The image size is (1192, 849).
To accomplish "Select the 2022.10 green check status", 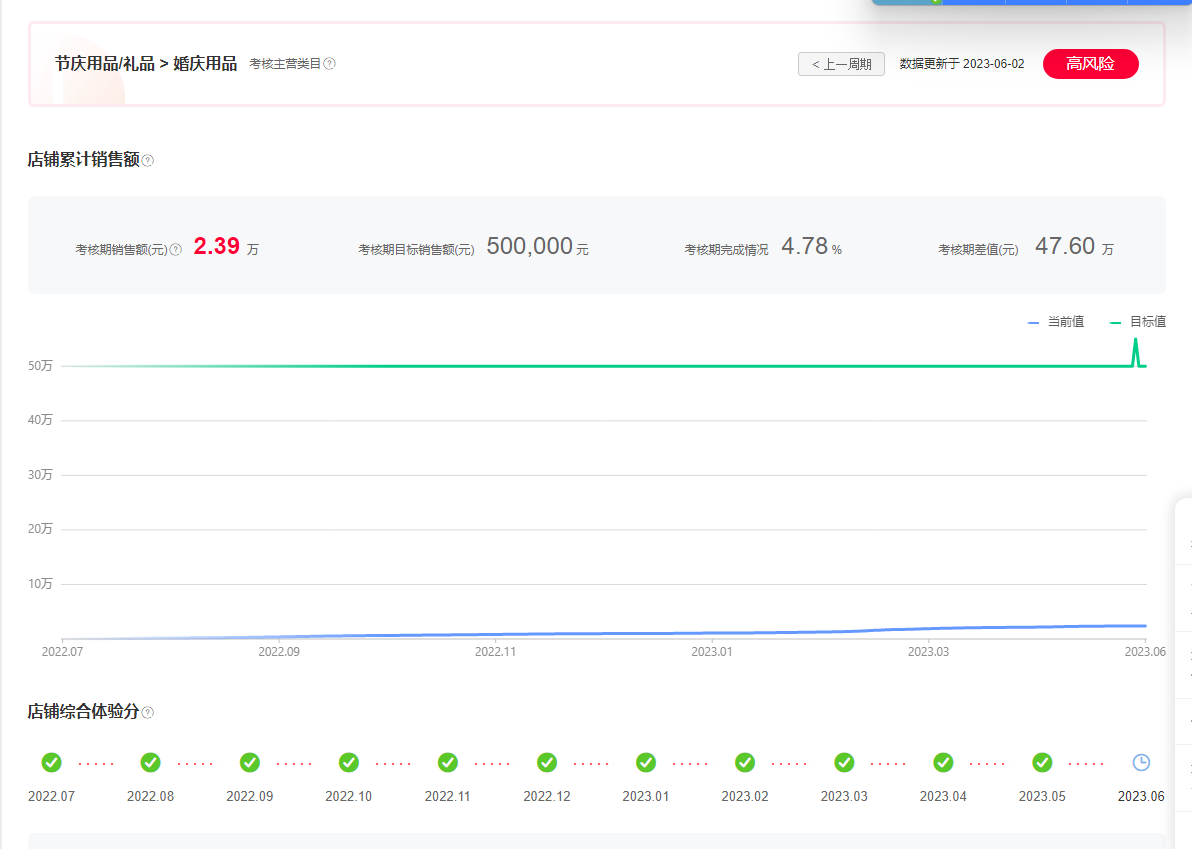I will coord(349,762).
